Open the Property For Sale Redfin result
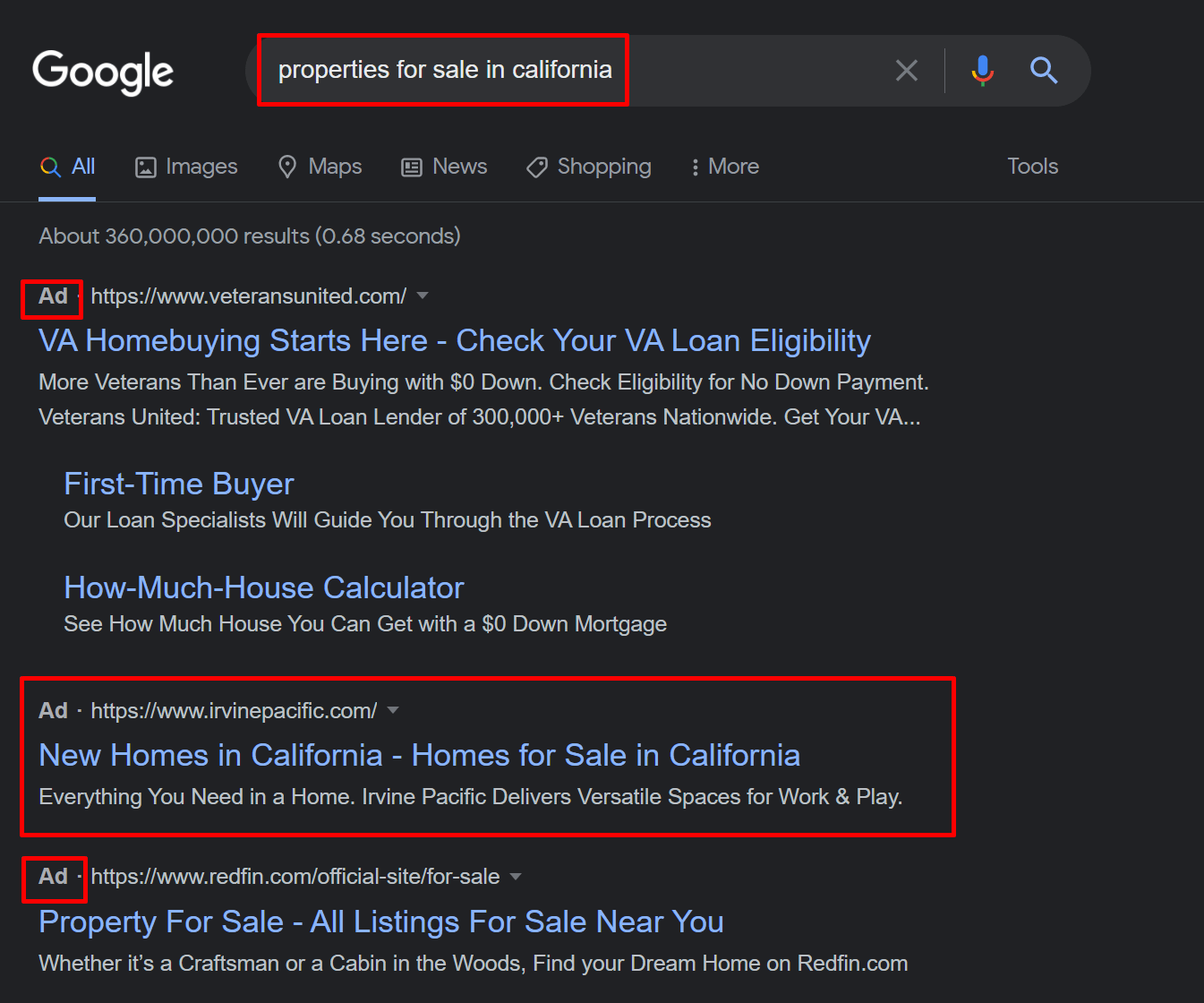This screenshot has width=1204, height=1003. [380, 922]
